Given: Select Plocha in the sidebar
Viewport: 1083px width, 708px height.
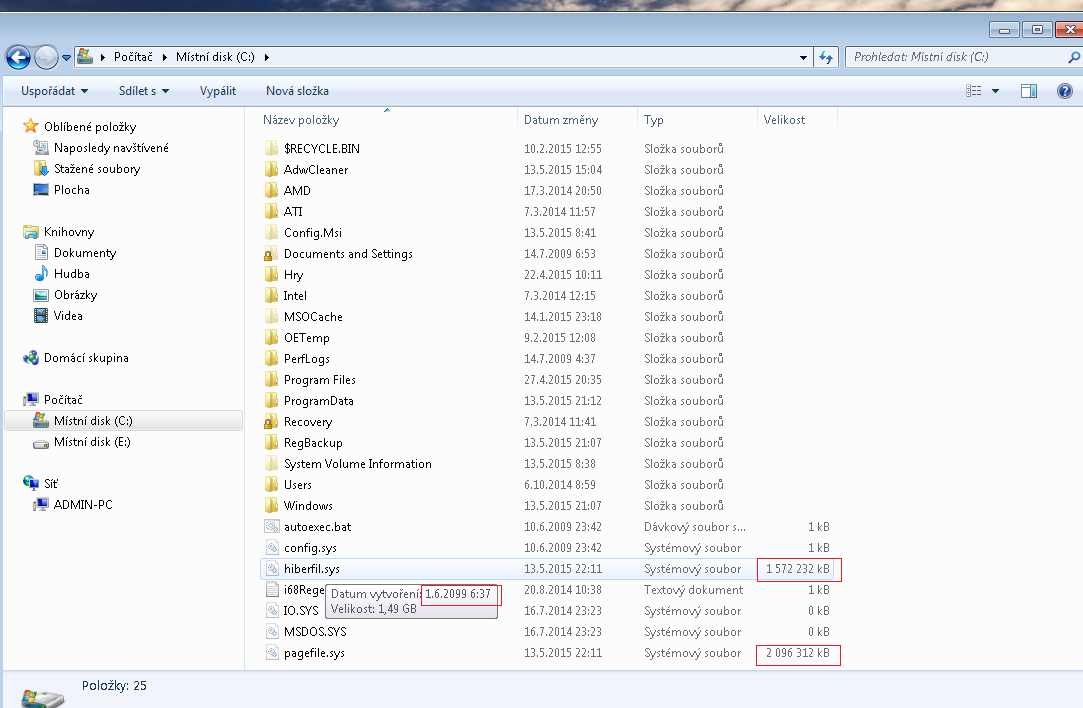Looking at the screenshot, I should click(71, 190).
